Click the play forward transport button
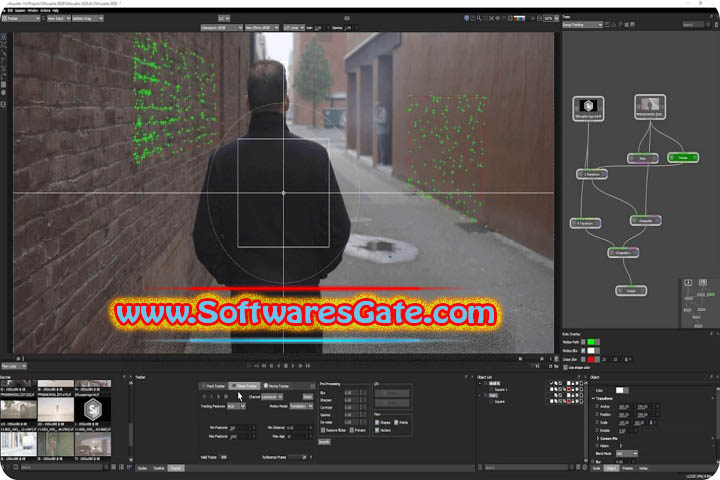The image size is (720, 480). (x=293, y=366)
